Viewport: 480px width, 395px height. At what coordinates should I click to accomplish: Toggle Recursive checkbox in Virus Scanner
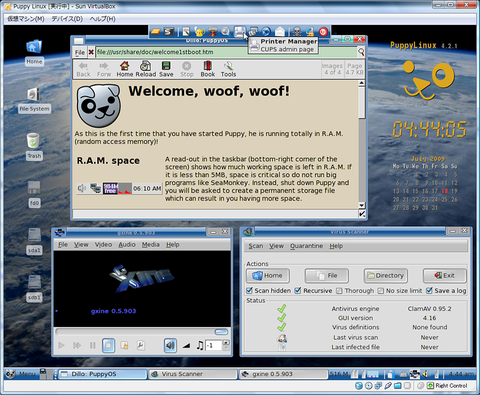(298, 290)
